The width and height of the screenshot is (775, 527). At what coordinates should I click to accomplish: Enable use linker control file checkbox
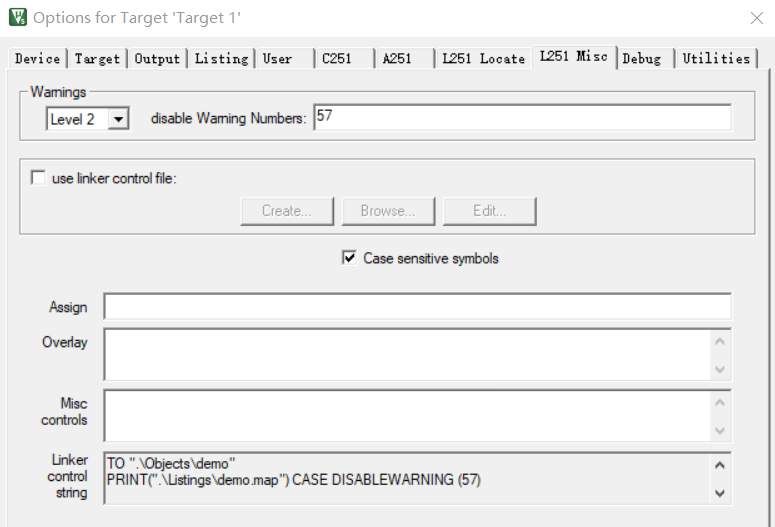click(38, 177)
